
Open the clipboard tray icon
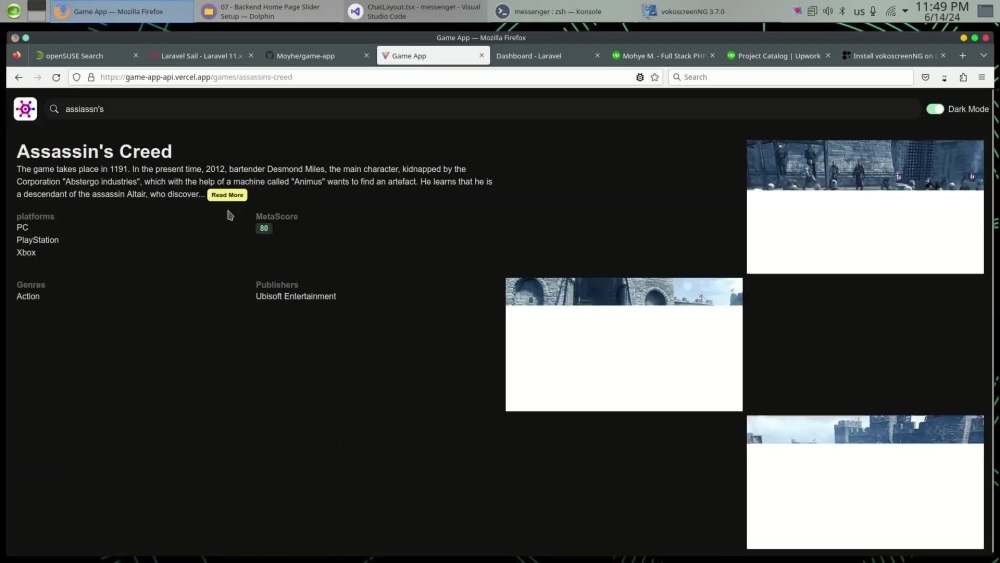click(812, 11)
